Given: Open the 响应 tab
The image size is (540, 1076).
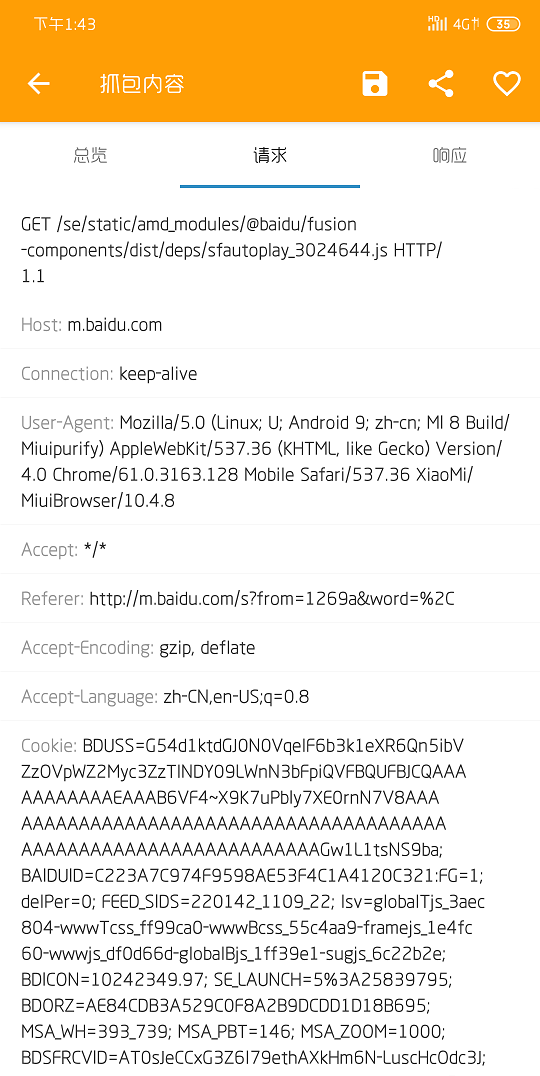Looking at the screenshot, I should point(450,155).
